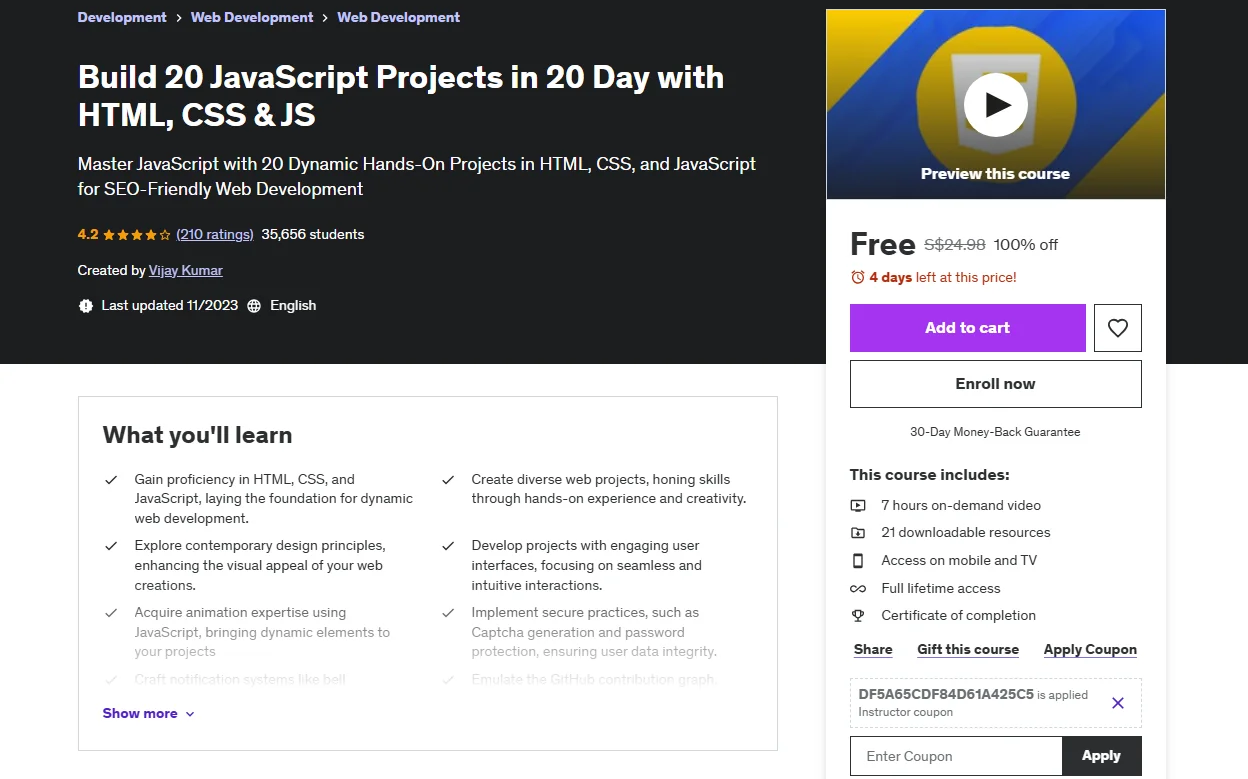Open the 210 ratings link

tap(215, 234)
